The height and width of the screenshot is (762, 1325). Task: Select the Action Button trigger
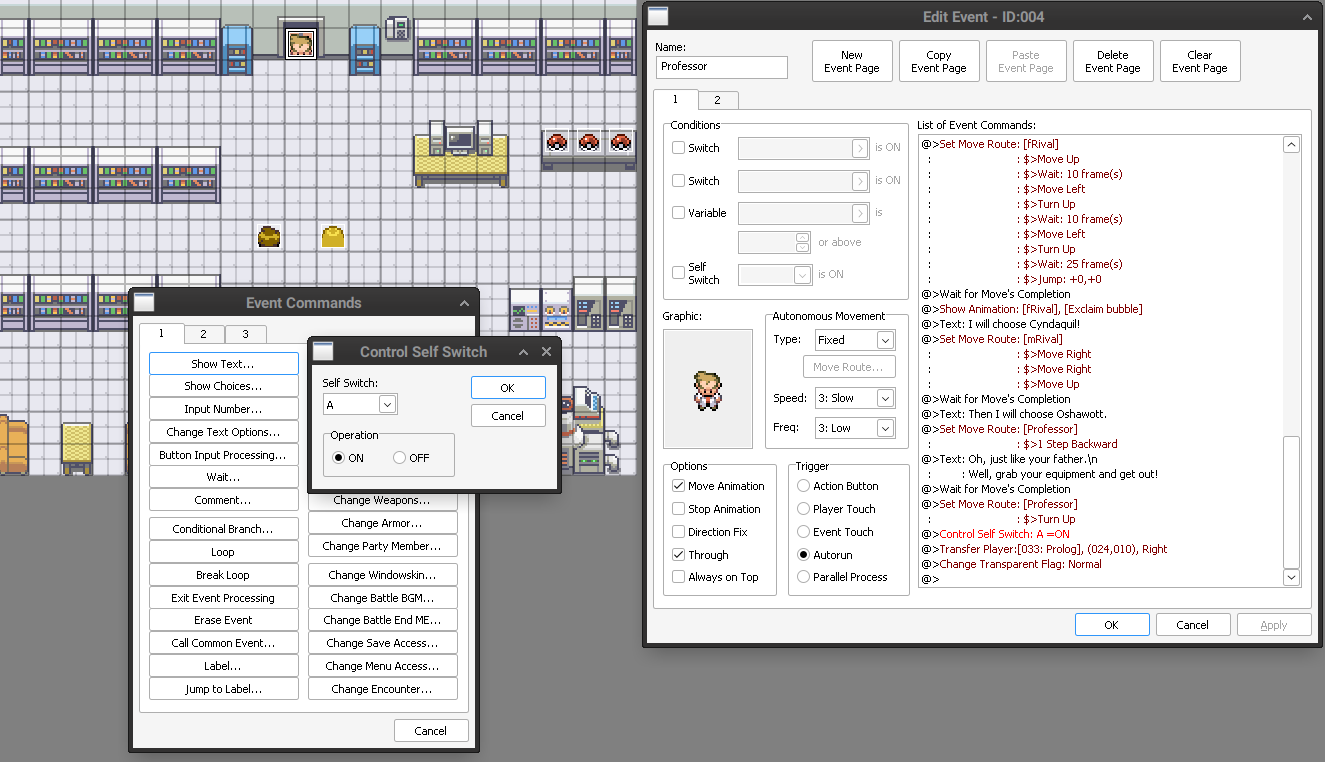803,486
